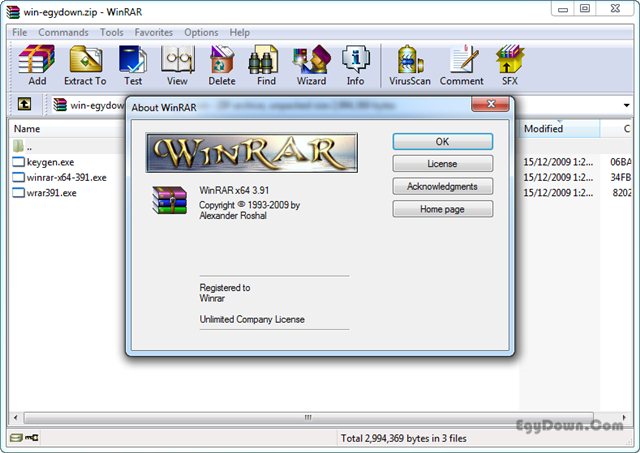Click the disk drive icon in status bar
This screenshot has height=453, width=640.
point(16,438)
